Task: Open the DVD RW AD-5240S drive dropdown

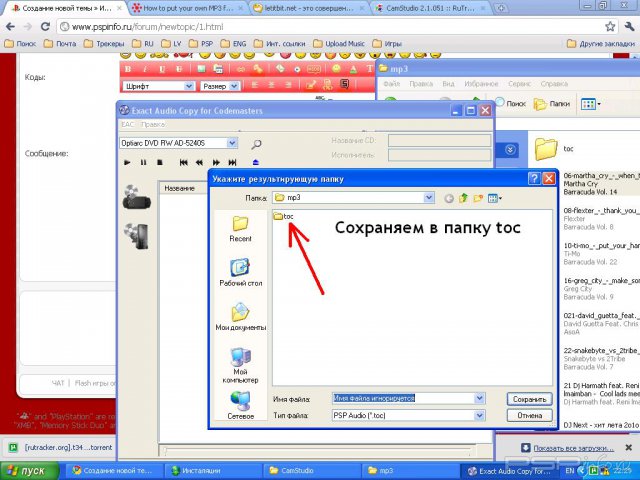Action: [232, 143]
